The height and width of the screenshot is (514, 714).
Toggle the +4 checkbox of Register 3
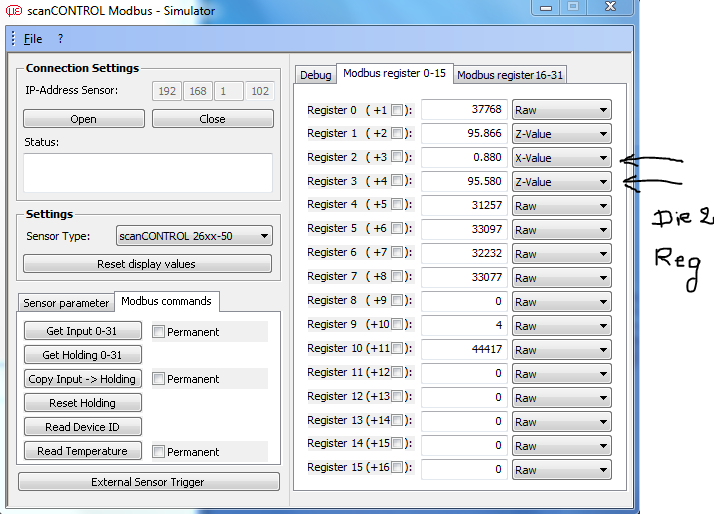(397, 180)
